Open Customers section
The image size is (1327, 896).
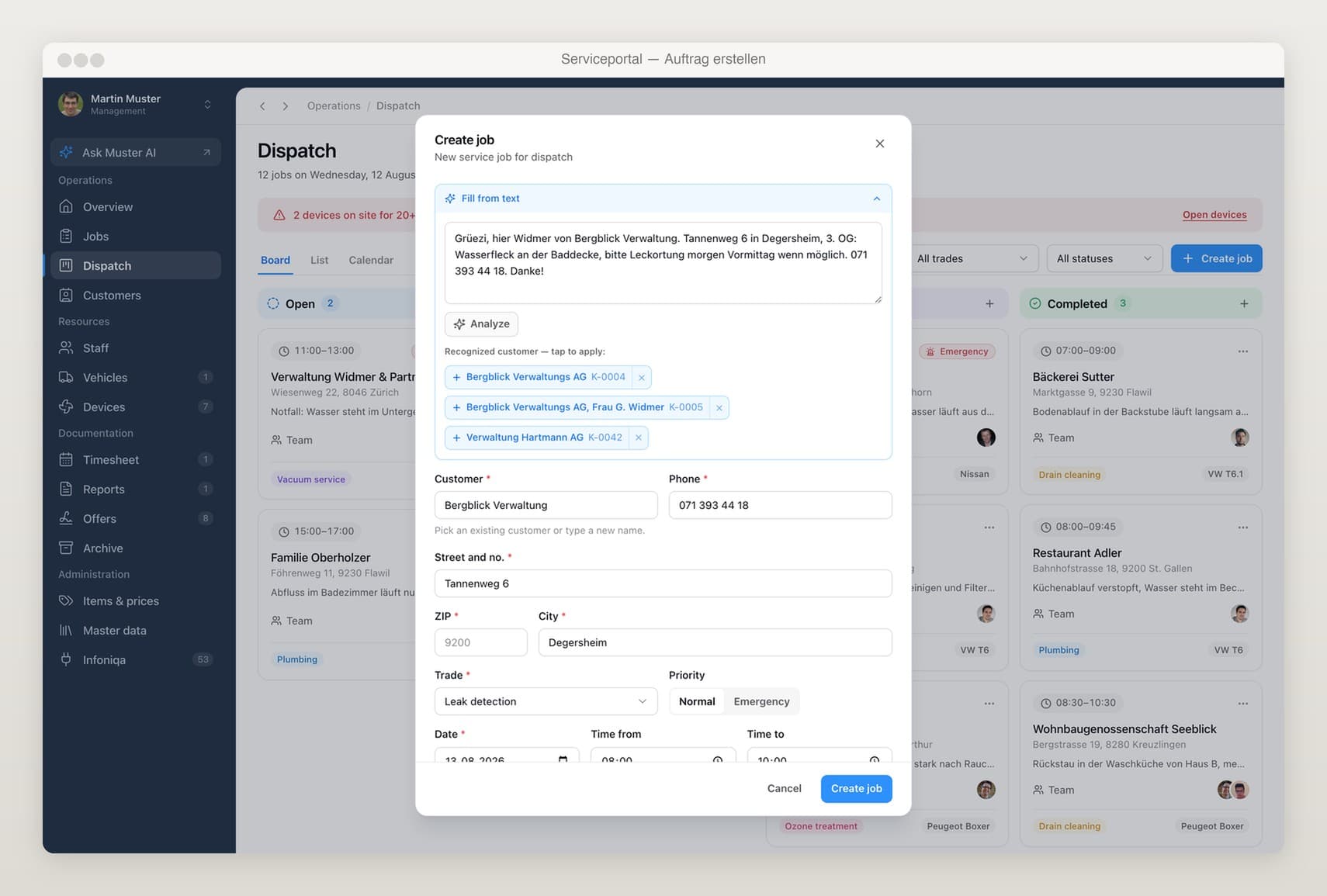(136, 295)
